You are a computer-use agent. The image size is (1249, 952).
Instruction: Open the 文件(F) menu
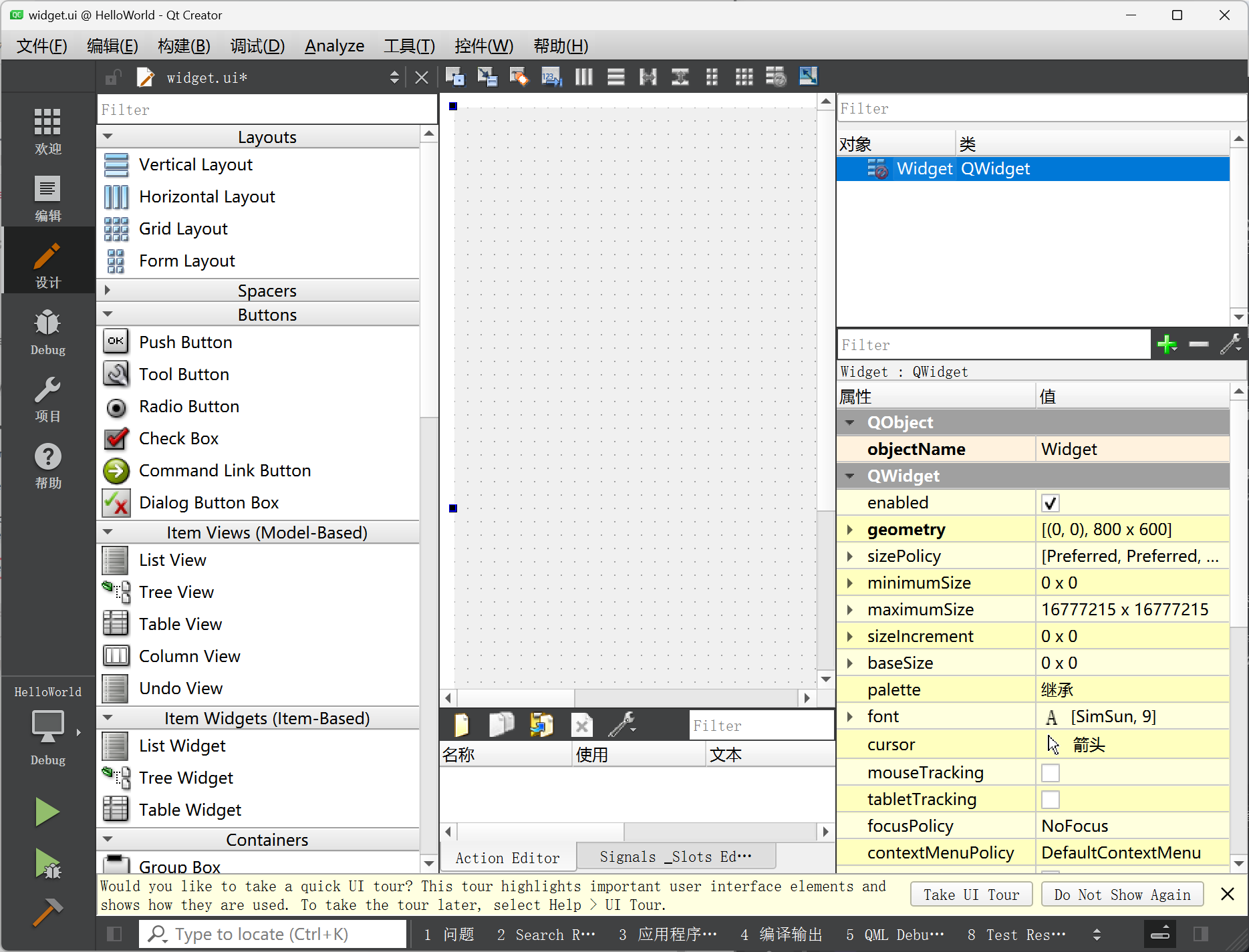[41, 46]
